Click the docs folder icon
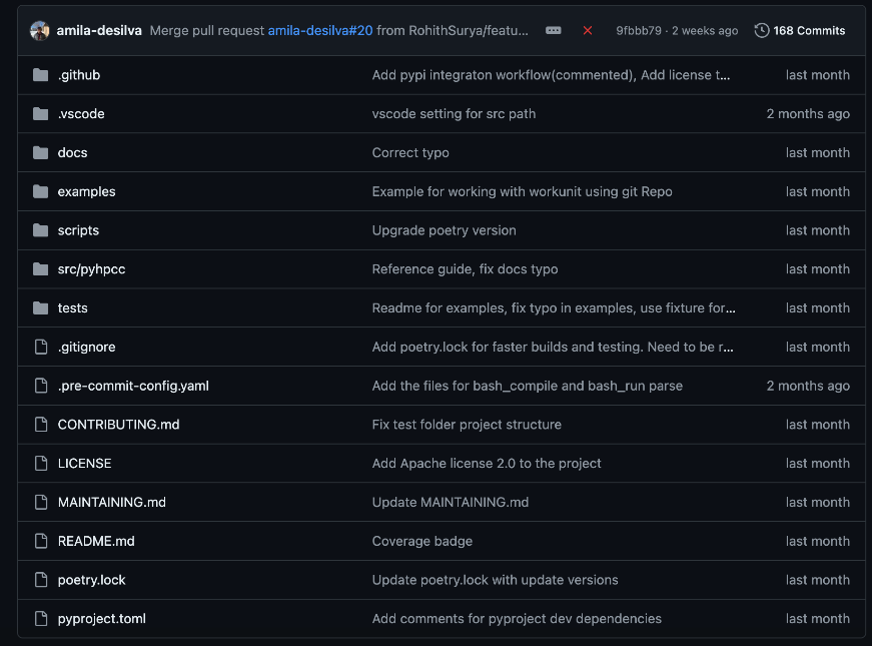Viewport: 872px width, 646px height. coord(41,152)
